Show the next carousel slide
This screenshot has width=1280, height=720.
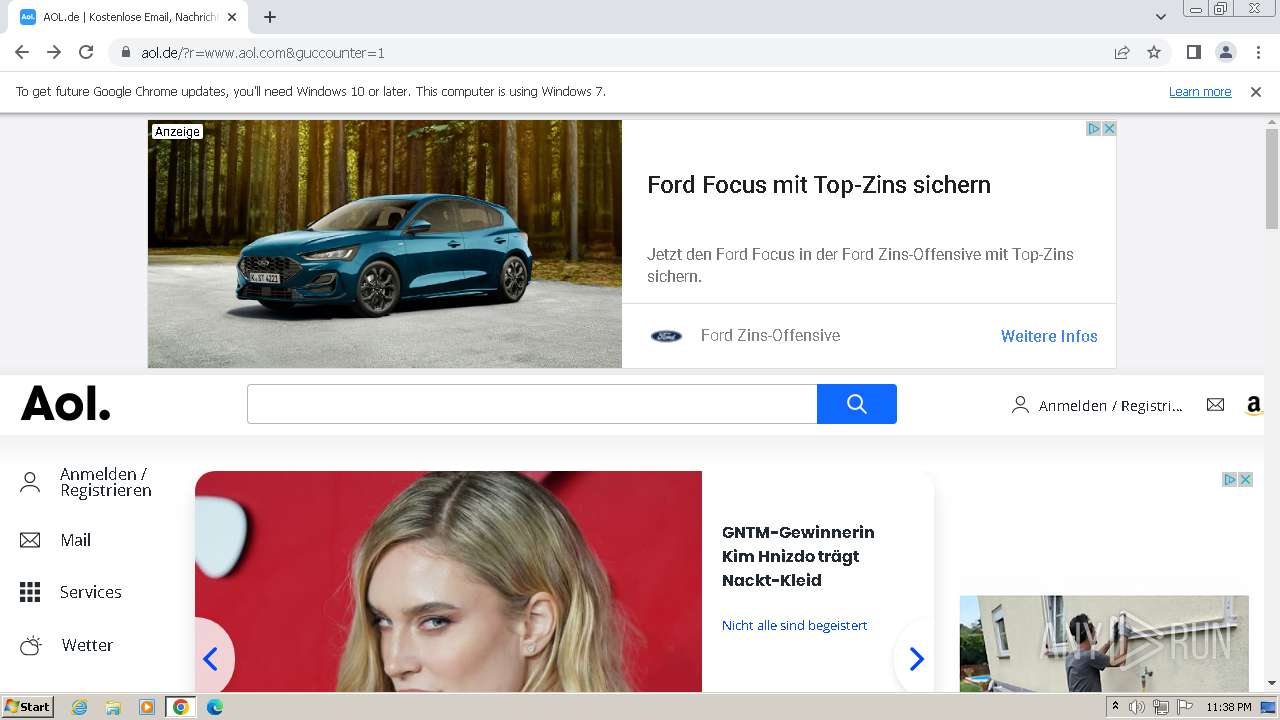pos(916,659)
